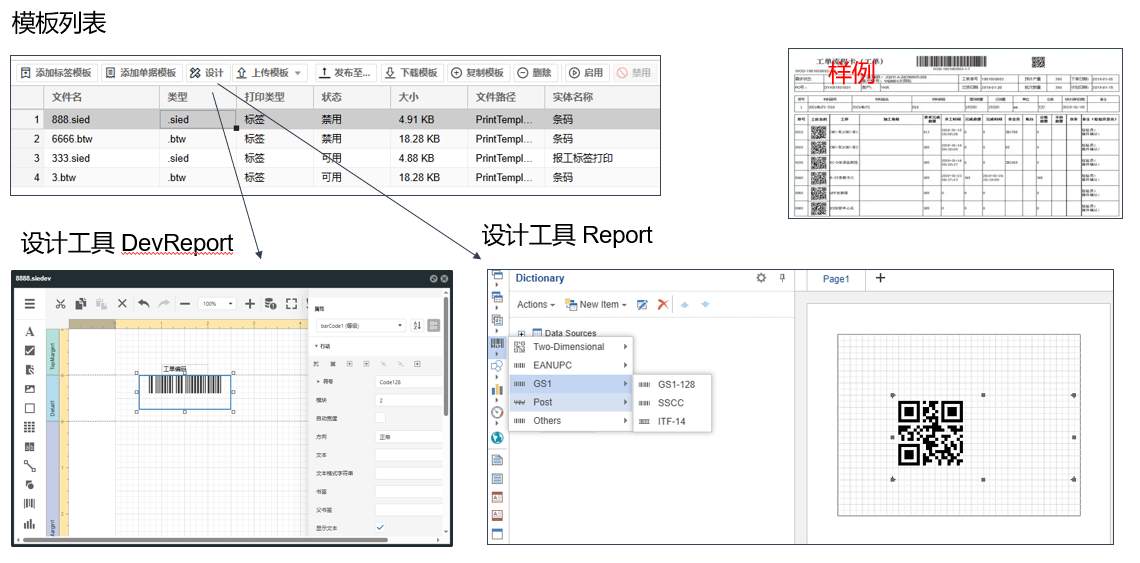Toggle fullscreen icon in DevReport toolbar
Screen dimensions: 1140x563
(x=291, y=303)
